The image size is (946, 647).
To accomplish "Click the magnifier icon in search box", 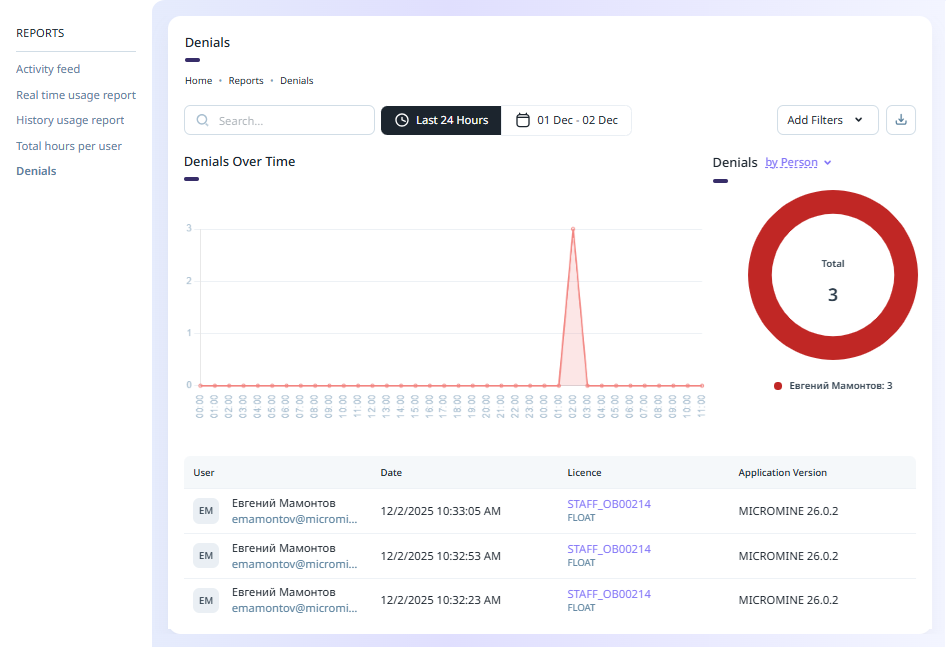I will (203, 120).
